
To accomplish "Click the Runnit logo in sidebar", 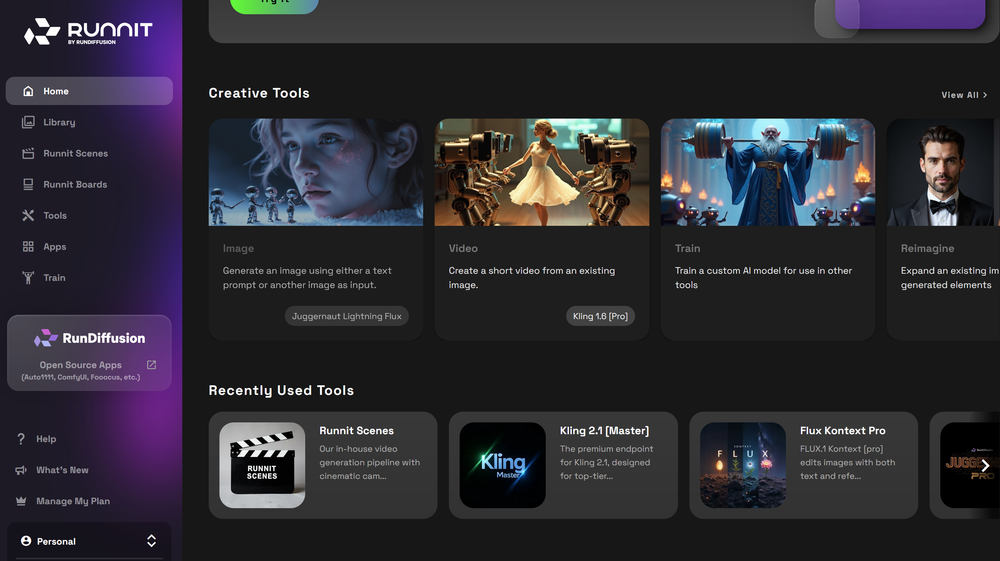I will 88,32.
